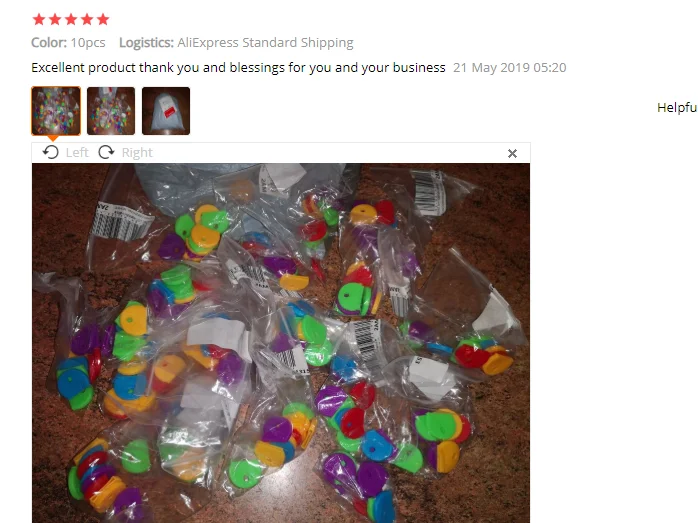698x523 pixels.
Task: Click the 'Right' rotate label
Action: pos(137,153)
